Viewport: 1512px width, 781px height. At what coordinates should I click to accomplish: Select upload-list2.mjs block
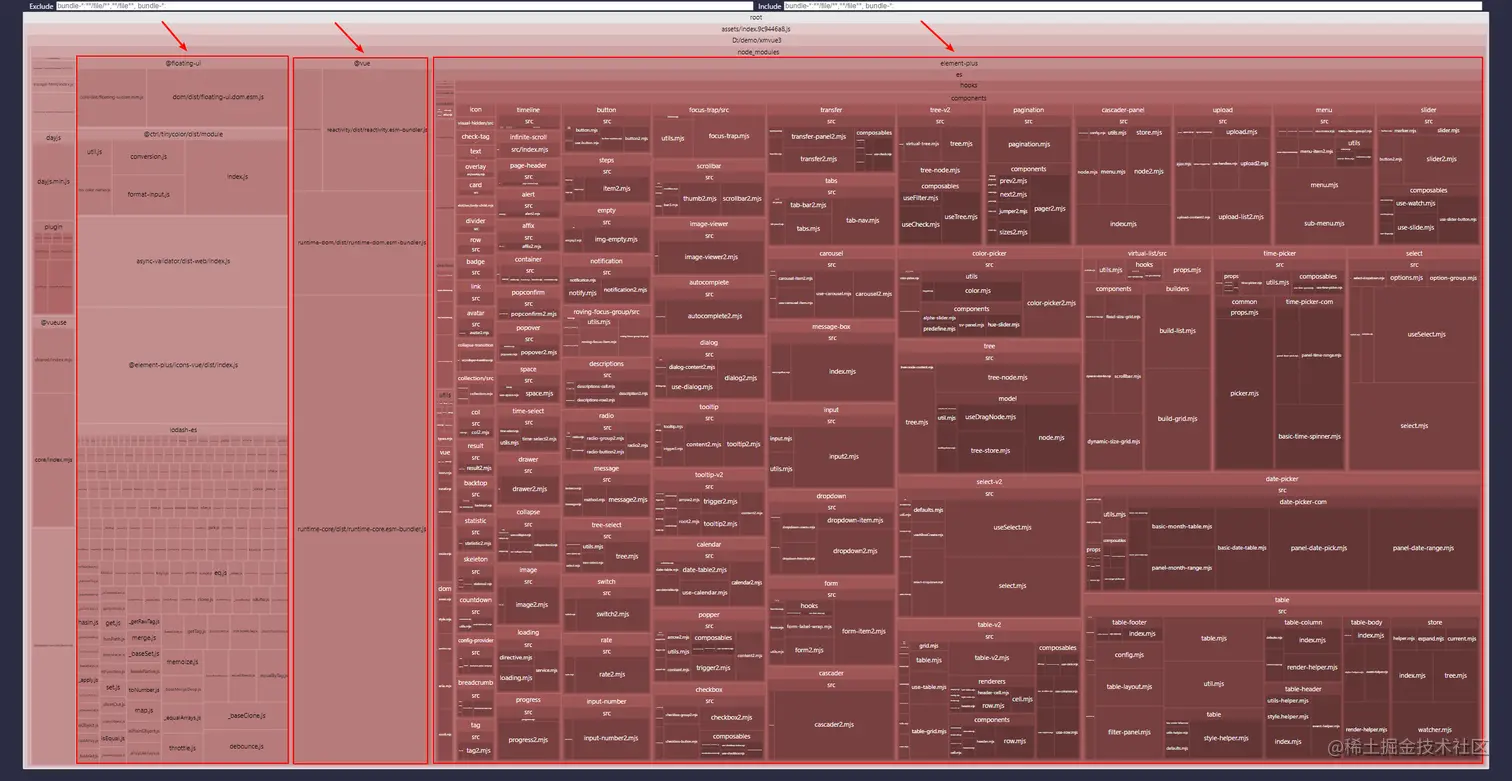tap(1241, 217)
